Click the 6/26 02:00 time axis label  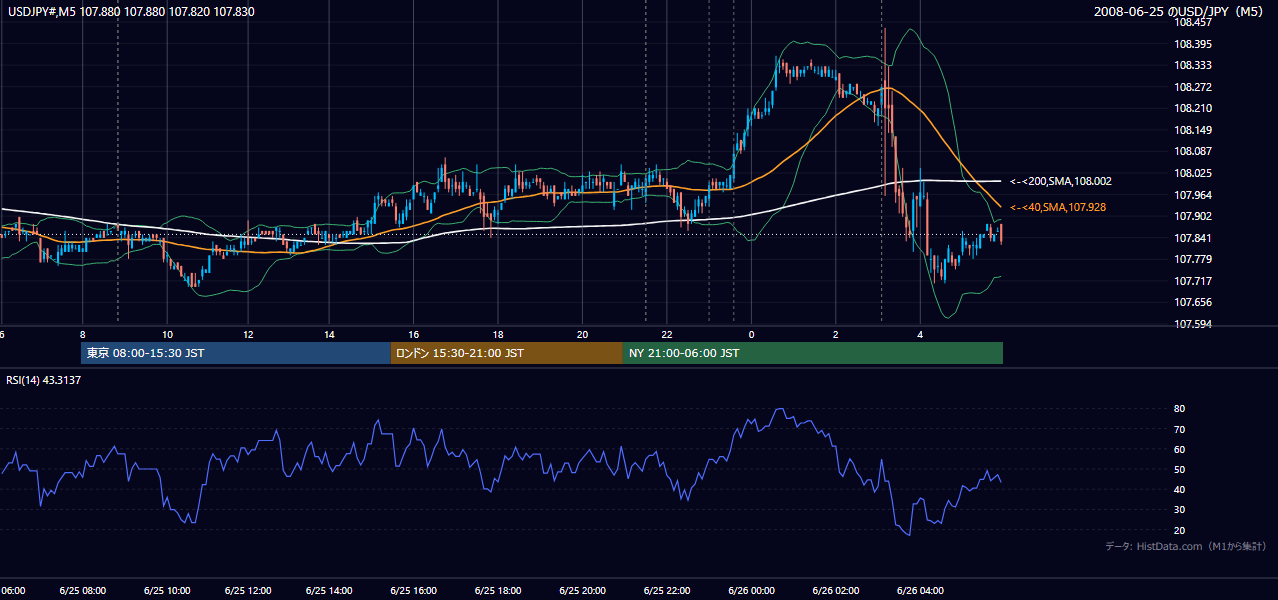[835, 591]
